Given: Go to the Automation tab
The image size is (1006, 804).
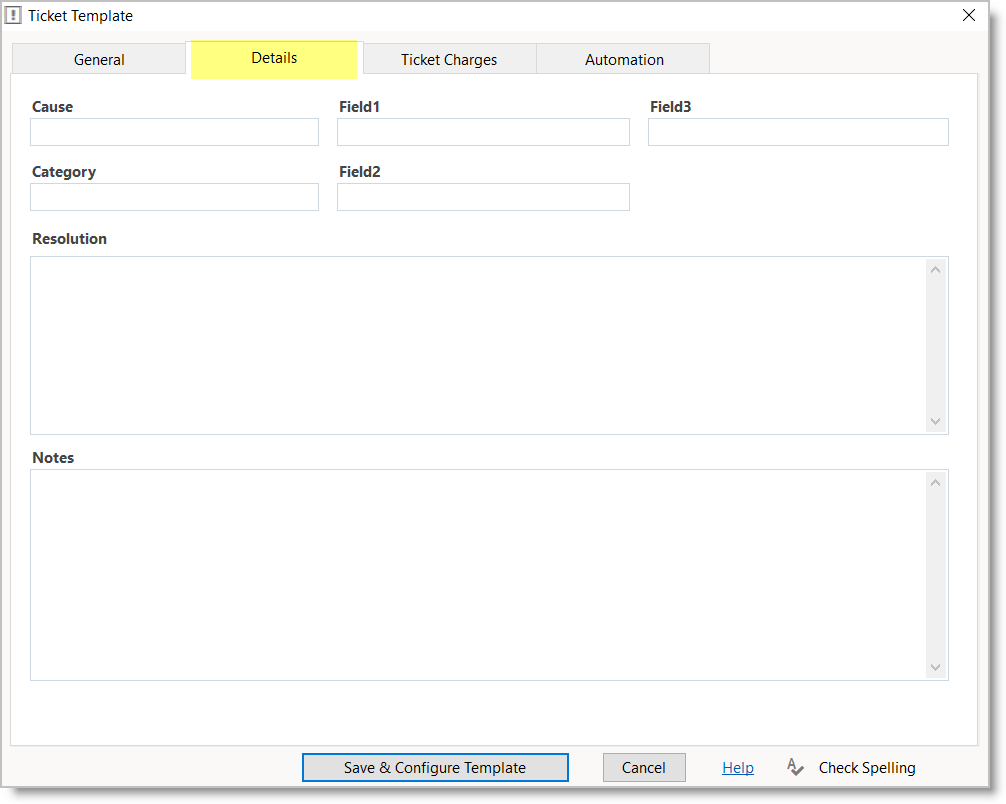Looking at the screenshot, I should tap(624, 59).
